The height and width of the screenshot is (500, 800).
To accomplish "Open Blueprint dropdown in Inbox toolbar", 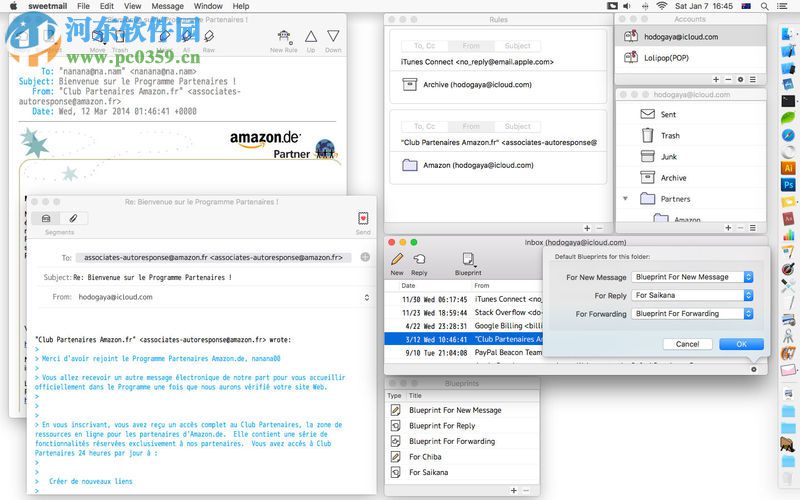I will 468,259.
